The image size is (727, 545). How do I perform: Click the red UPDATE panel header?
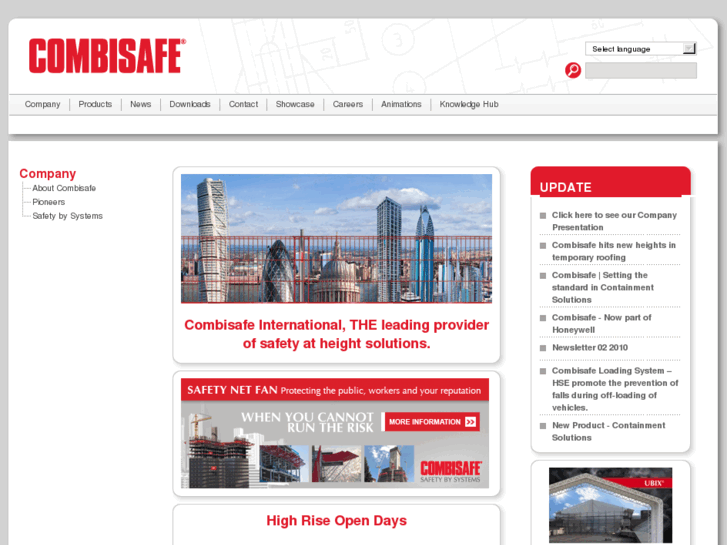[x=611, y=181]
